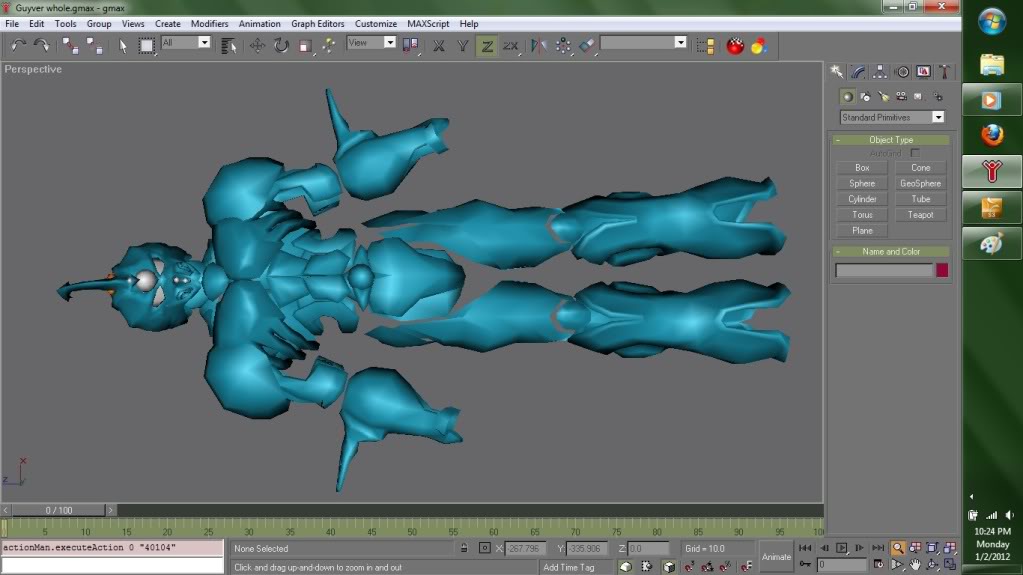Screen dimensions: 1023x575
Task: Click the Array tool icon
Action: coord(563,46)
